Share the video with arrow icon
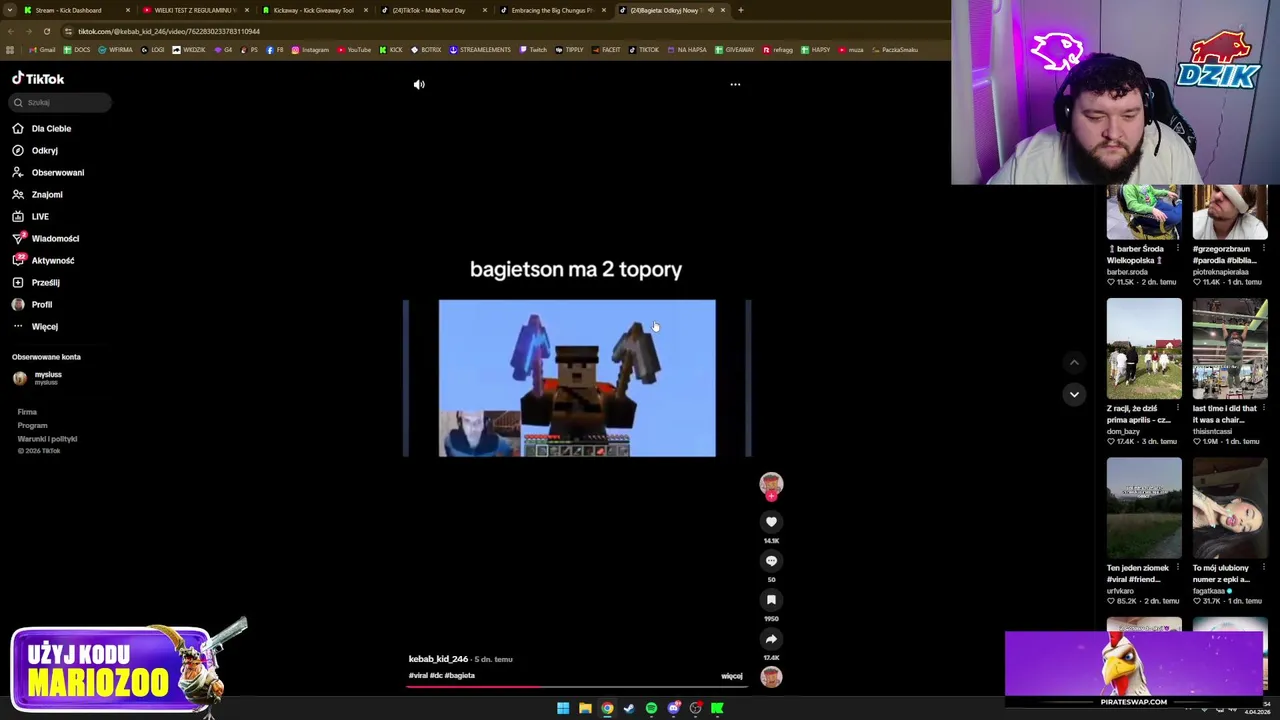This screenshot has height=720, width=1280. tap(771, 638)
